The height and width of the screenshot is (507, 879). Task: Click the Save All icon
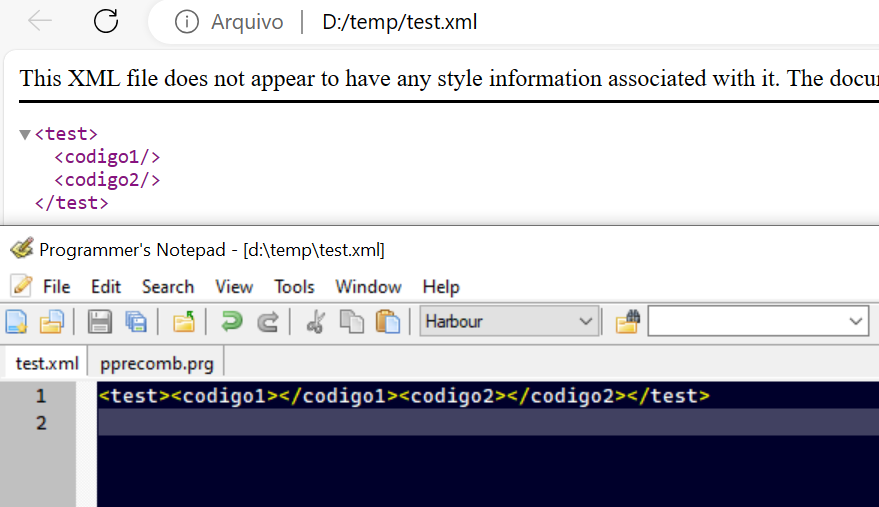click(135, 322)
